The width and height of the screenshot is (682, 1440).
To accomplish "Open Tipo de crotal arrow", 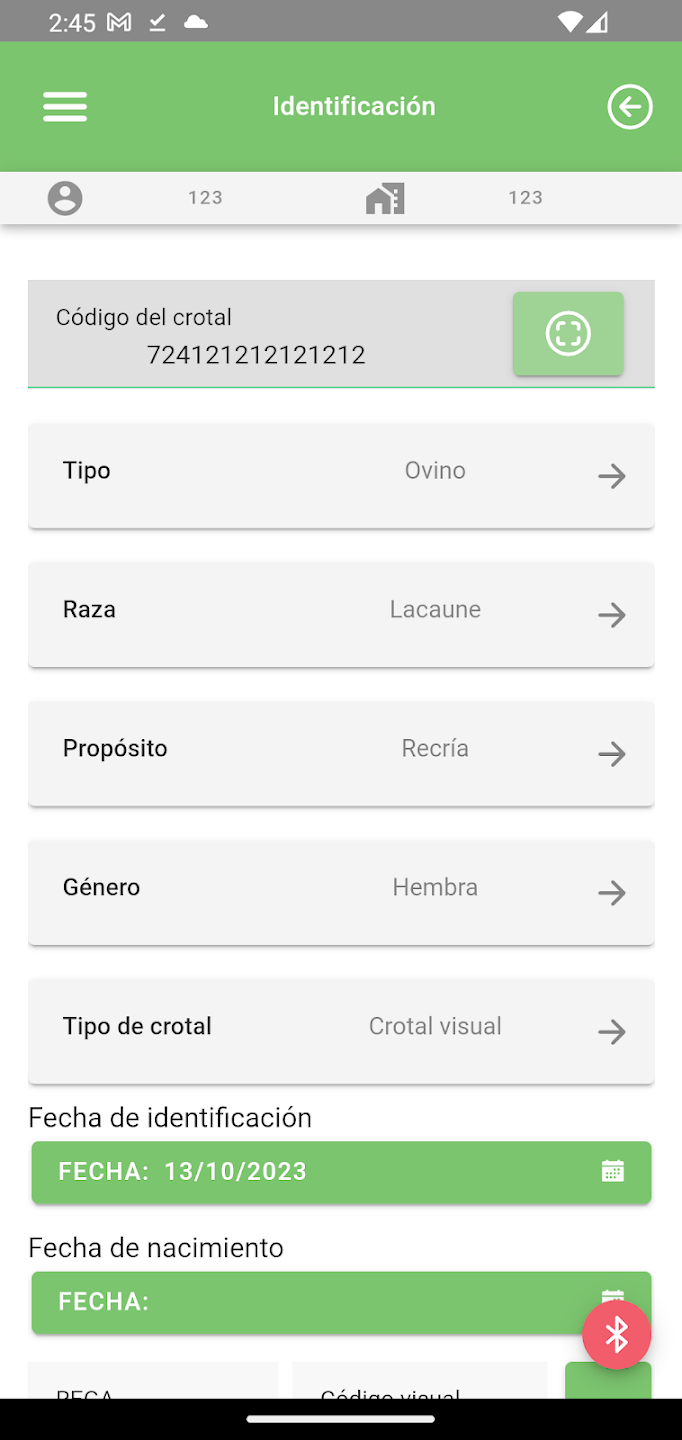I will (x=611, y=1031).
